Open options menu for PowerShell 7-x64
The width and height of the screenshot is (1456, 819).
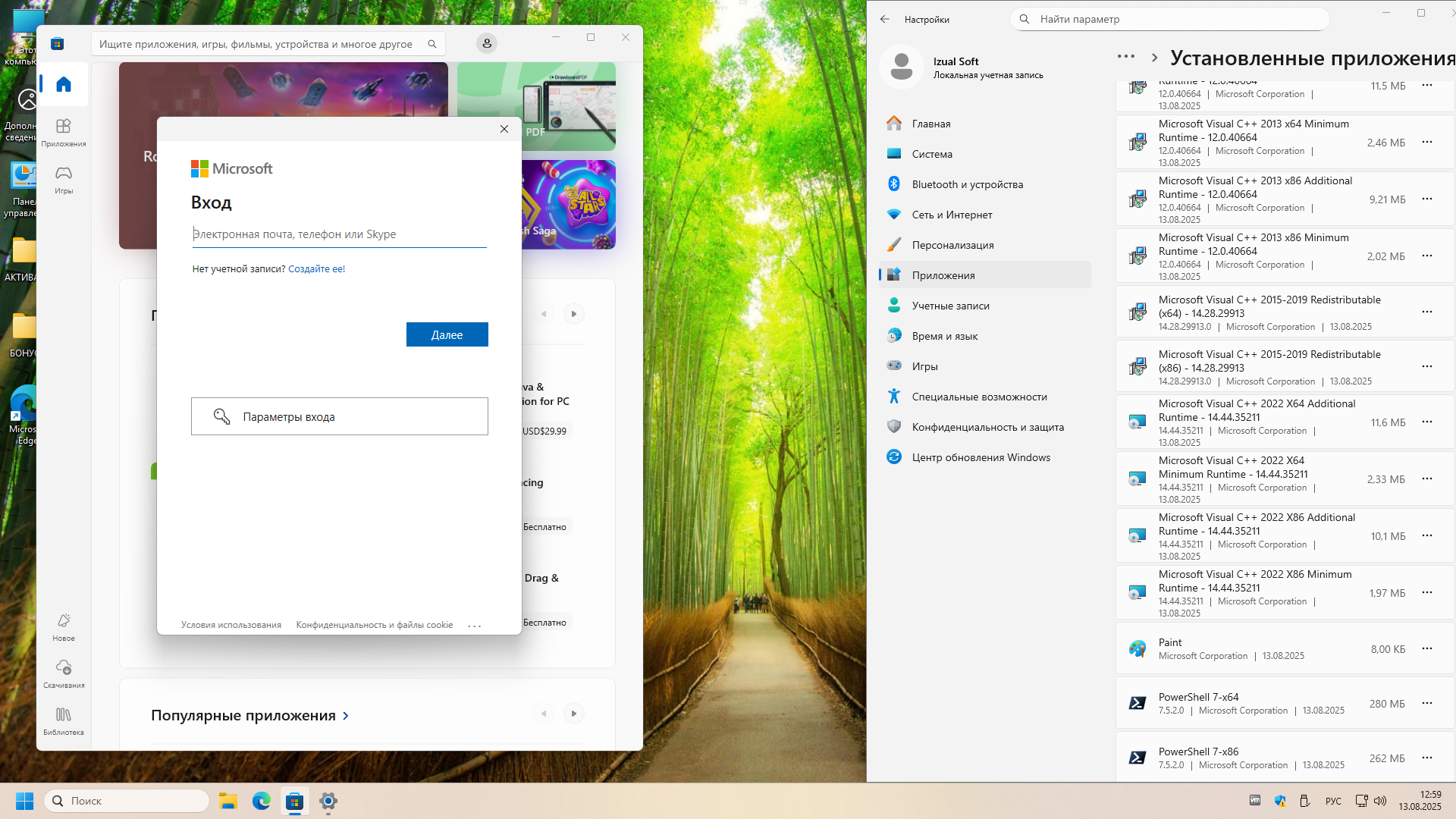(x=1427, y=703)
